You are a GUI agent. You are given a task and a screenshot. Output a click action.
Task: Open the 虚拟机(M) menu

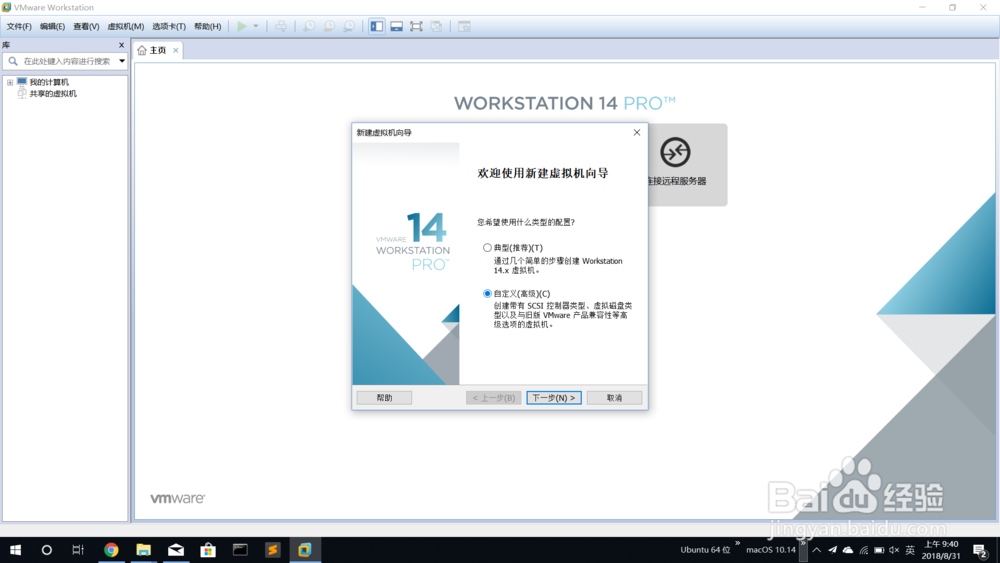coord(126,26)
